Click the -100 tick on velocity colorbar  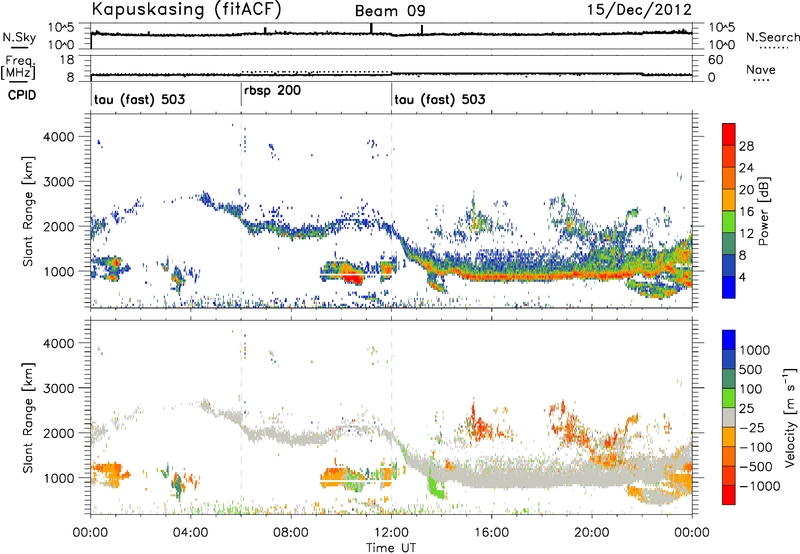(x=755, y=447)
